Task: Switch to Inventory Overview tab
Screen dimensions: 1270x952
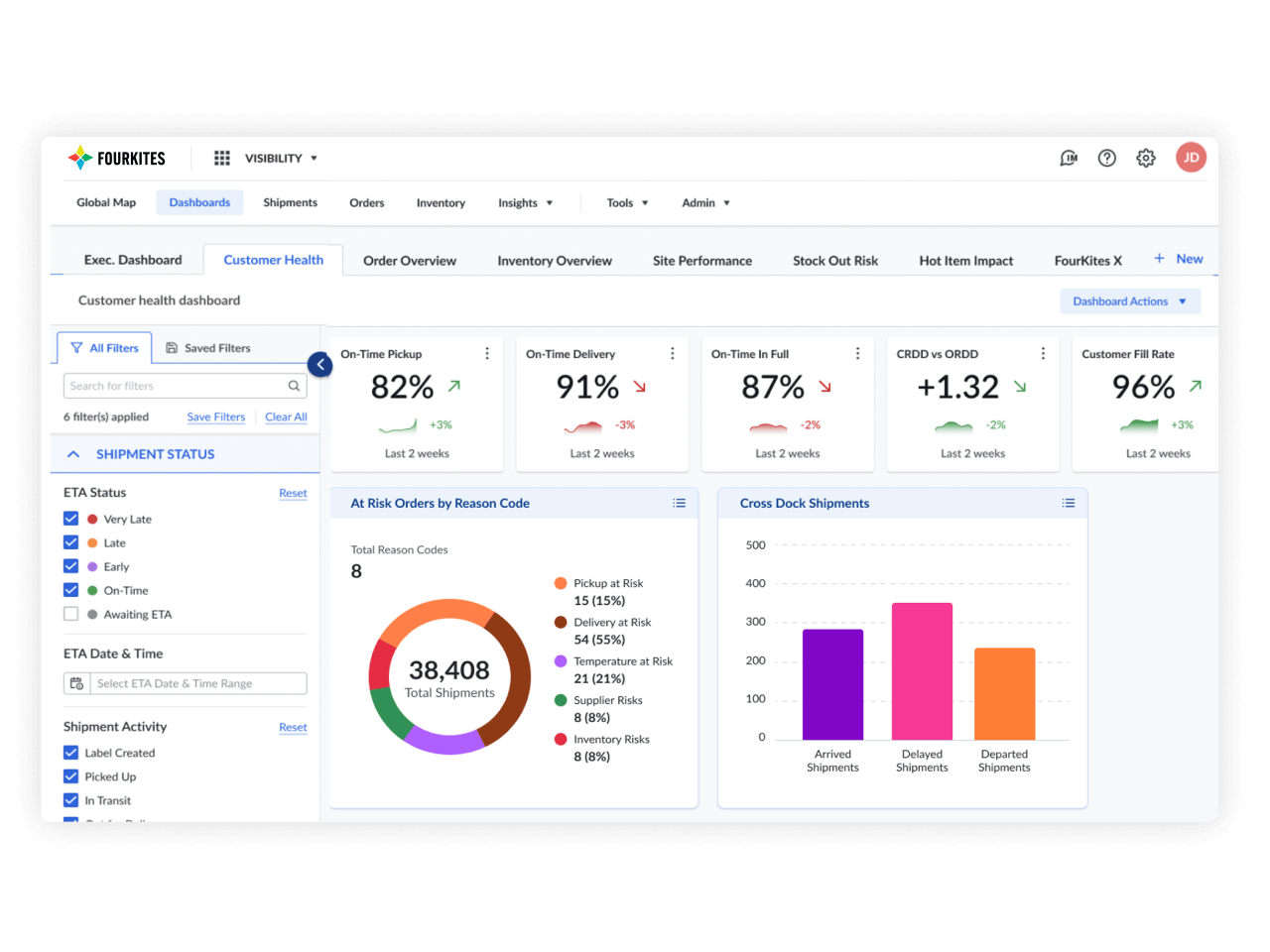Action: (555, 261)
